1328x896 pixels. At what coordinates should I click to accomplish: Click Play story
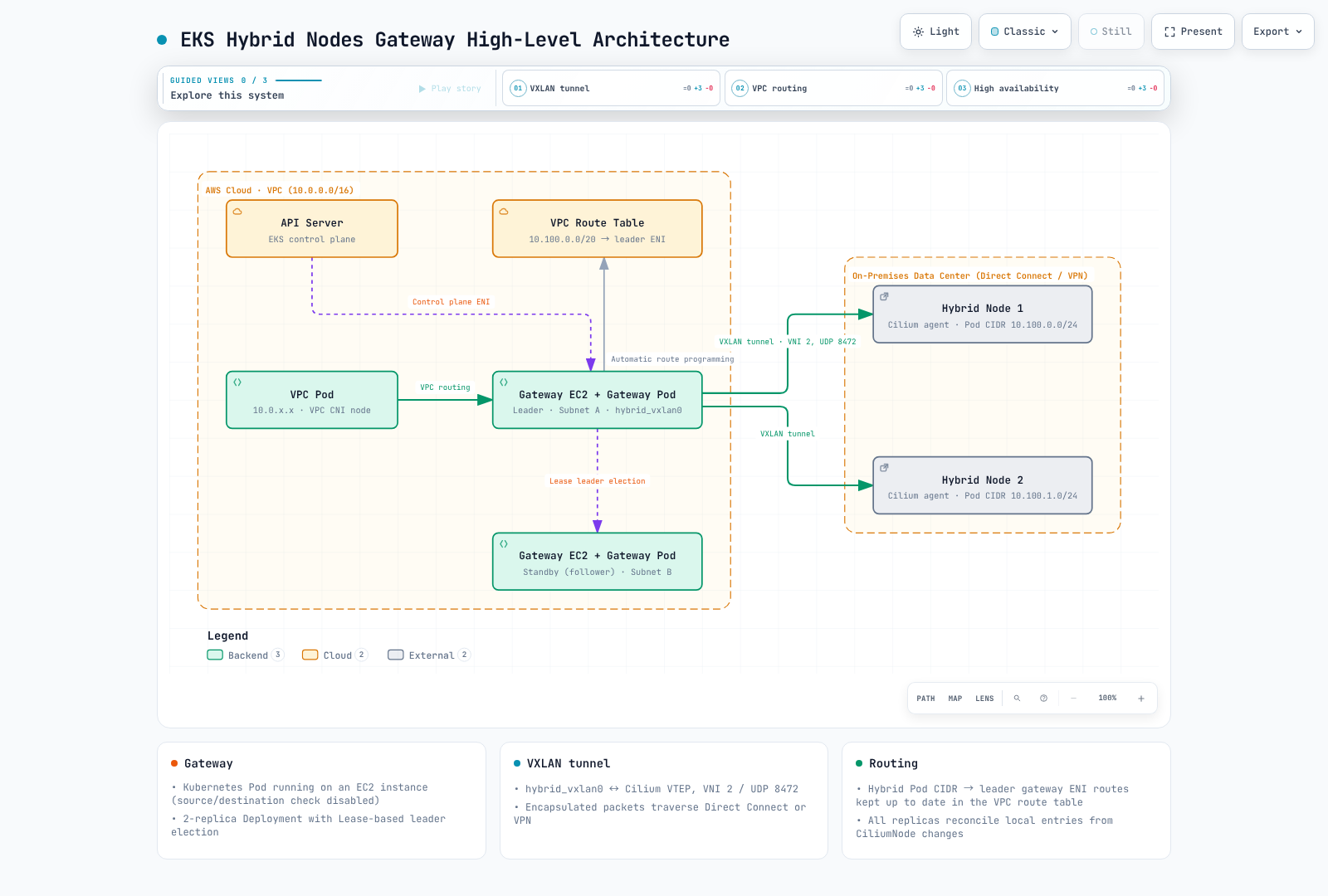pyautogui.click(x=450, y=89)
